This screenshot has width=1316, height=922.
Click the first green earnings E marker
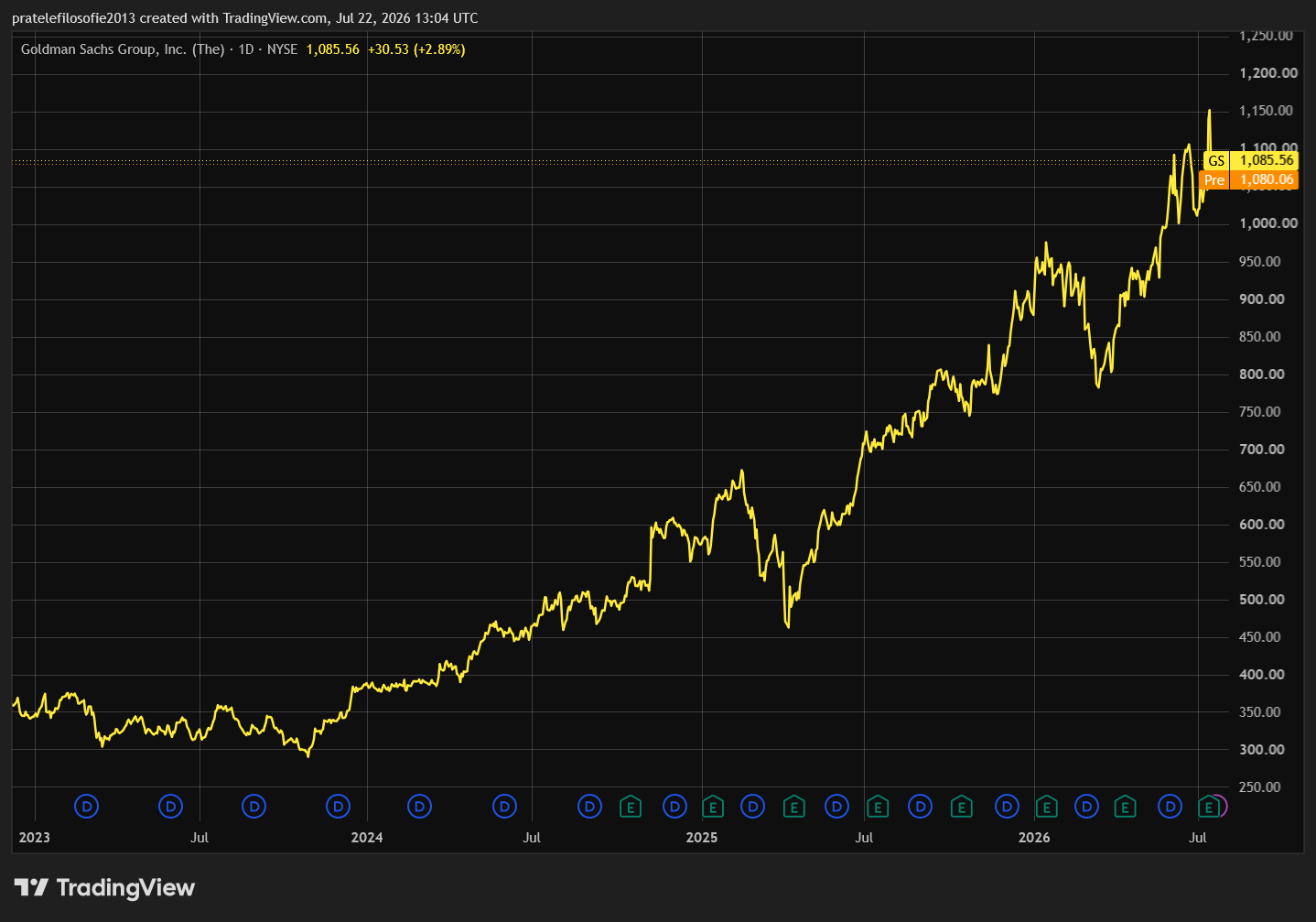(x=630, y=807)
